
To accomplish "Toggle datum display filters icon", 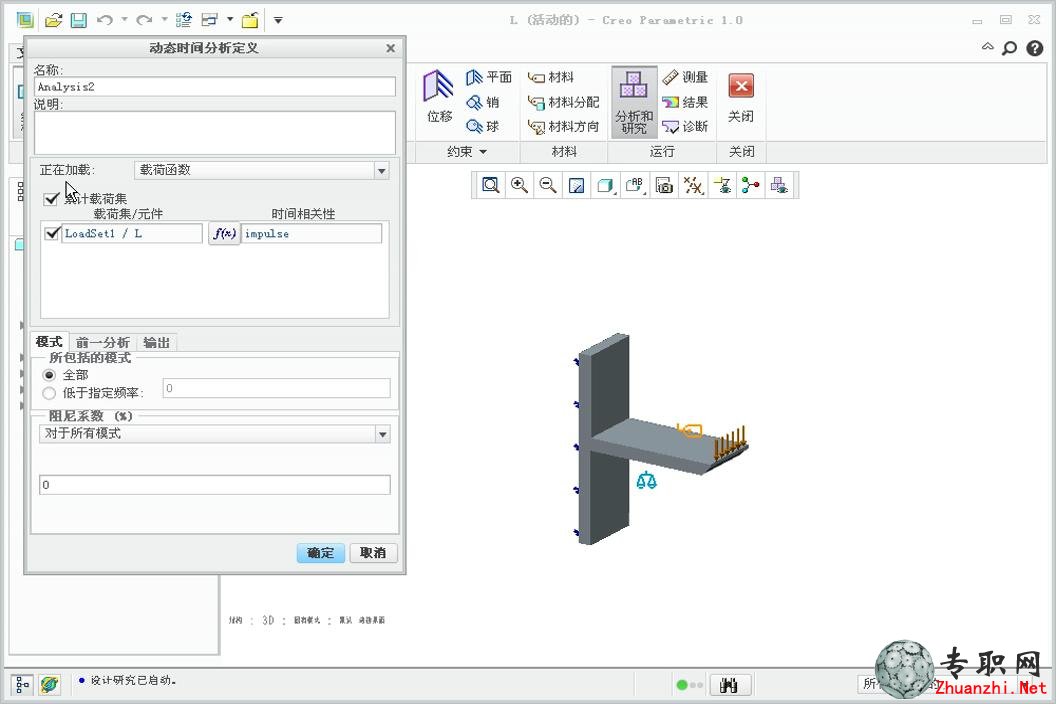I will click(693, 185).
